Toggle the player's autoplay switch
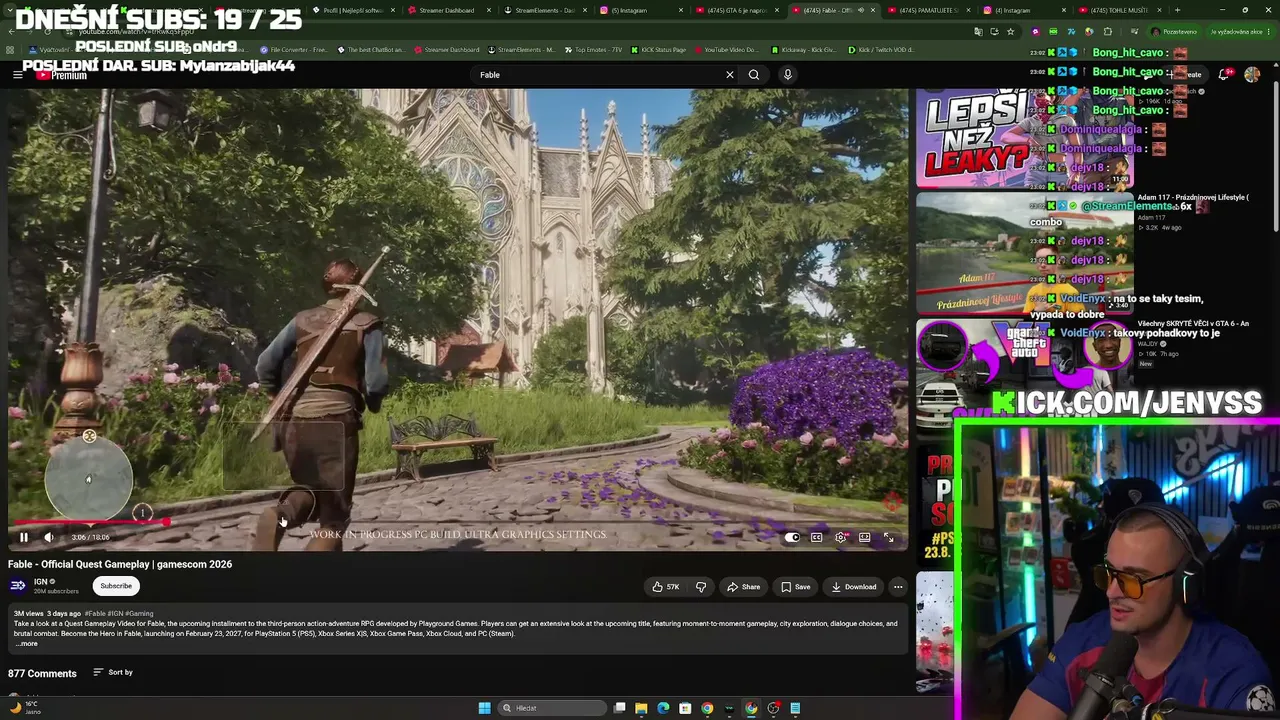 pyautogui.click(x=792, y=537)
